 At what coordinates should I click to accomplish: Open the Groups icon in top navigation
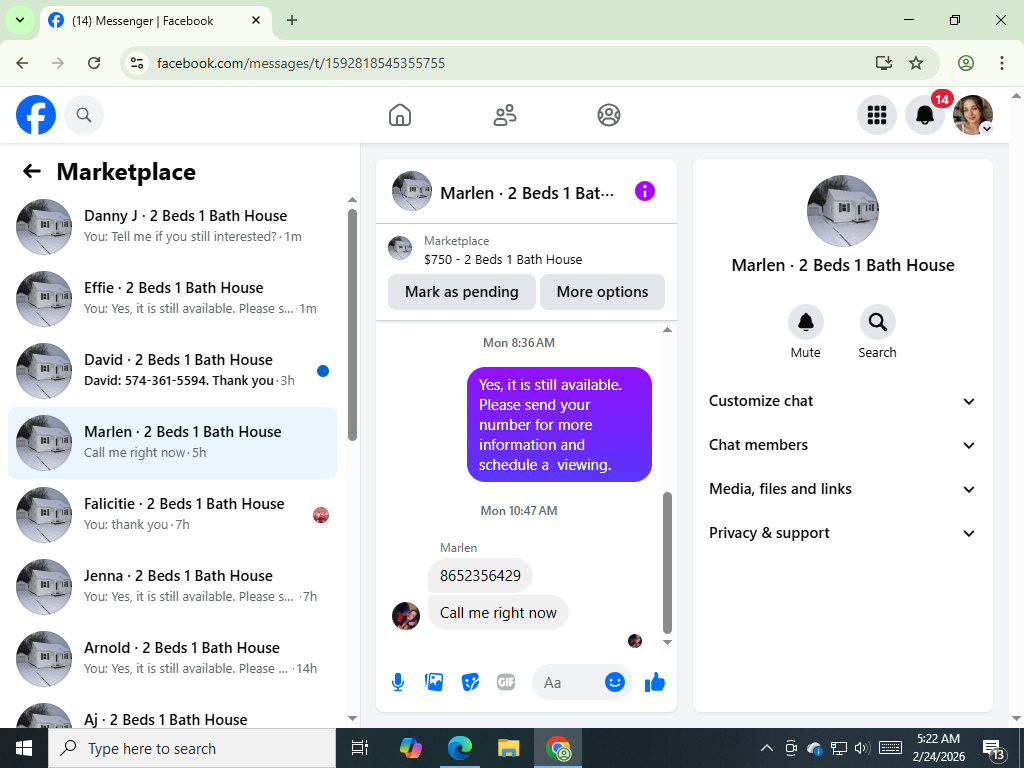pyautogui.click(x=609, y=115)
